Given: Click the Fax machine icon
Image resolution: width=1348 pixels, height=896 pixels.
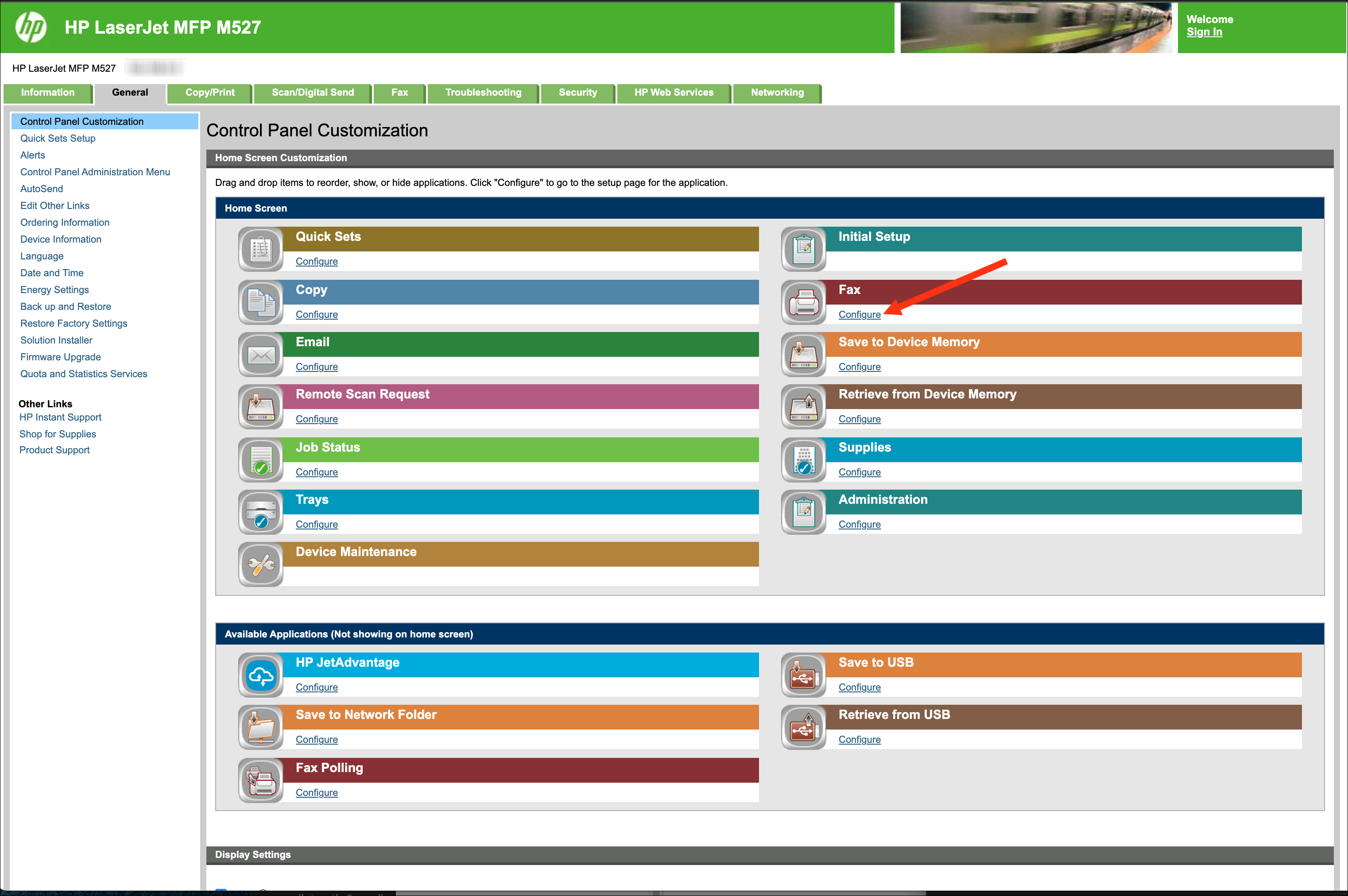Looking at the screenshot, I should 803,302.
